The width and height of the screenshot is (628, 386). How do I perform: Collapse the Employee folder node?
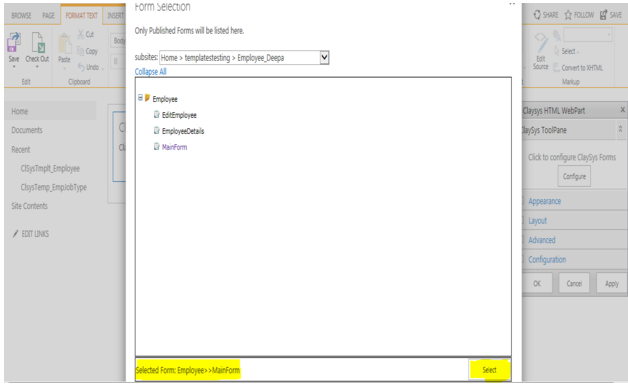pos(140,97)
